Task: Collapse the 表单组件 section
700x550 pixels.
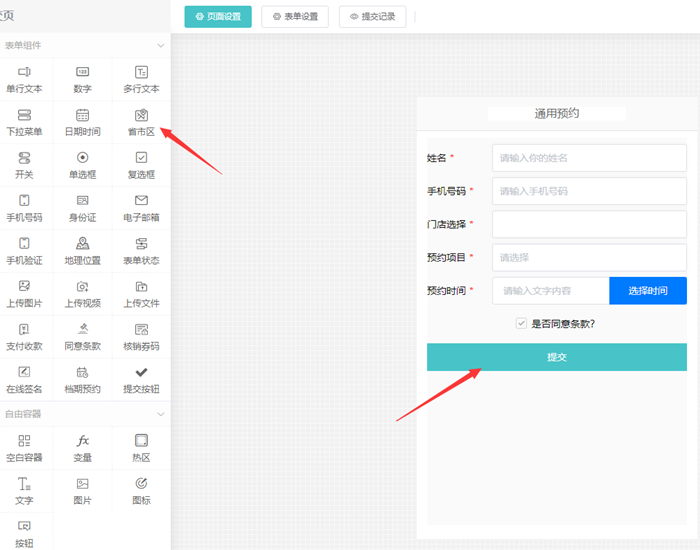Action: (160, 45)
